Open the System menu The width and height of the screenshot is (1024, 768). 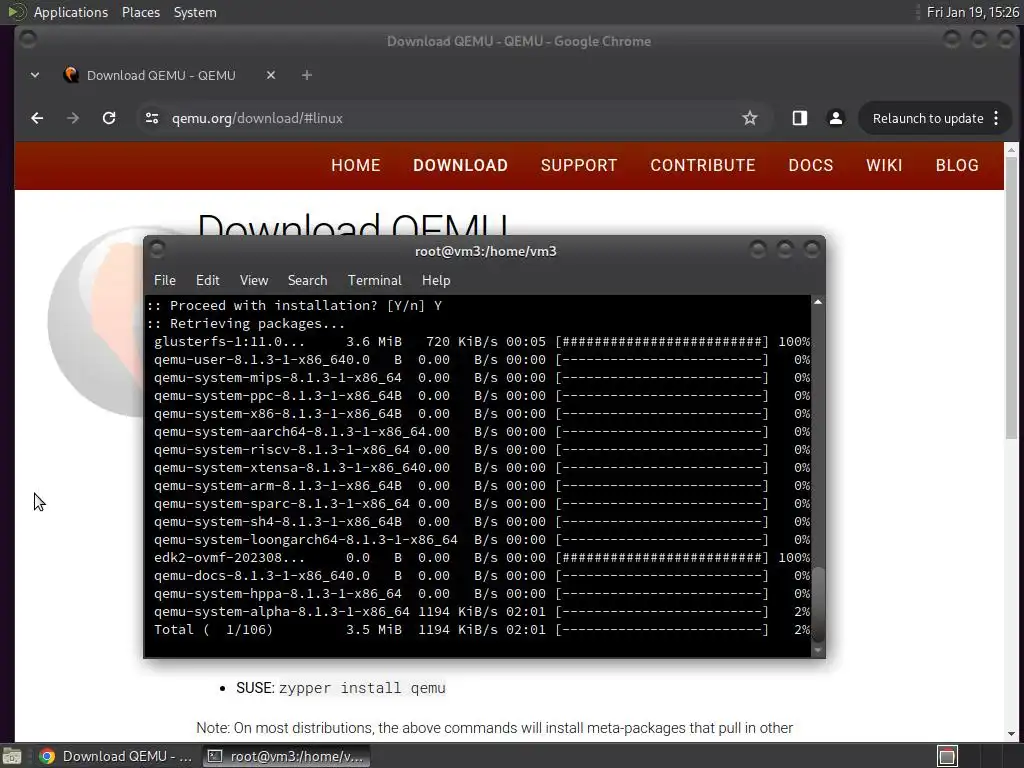point(195,12)
